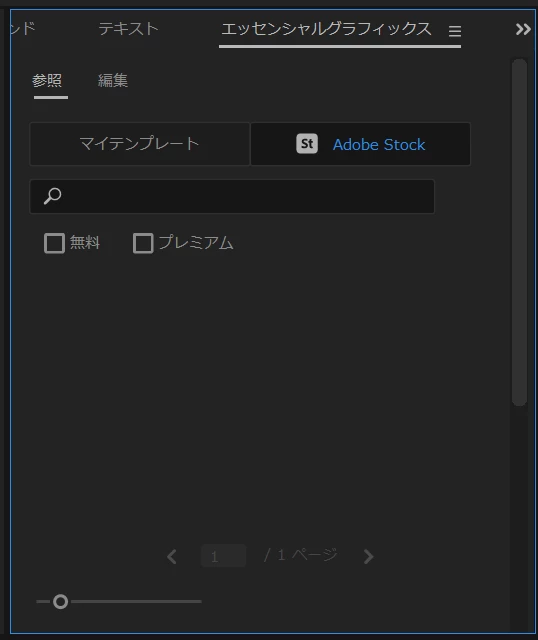Screen dimensions: 538x640
Task: Go to the next page arrow
Action: click(x=368, y=556)
